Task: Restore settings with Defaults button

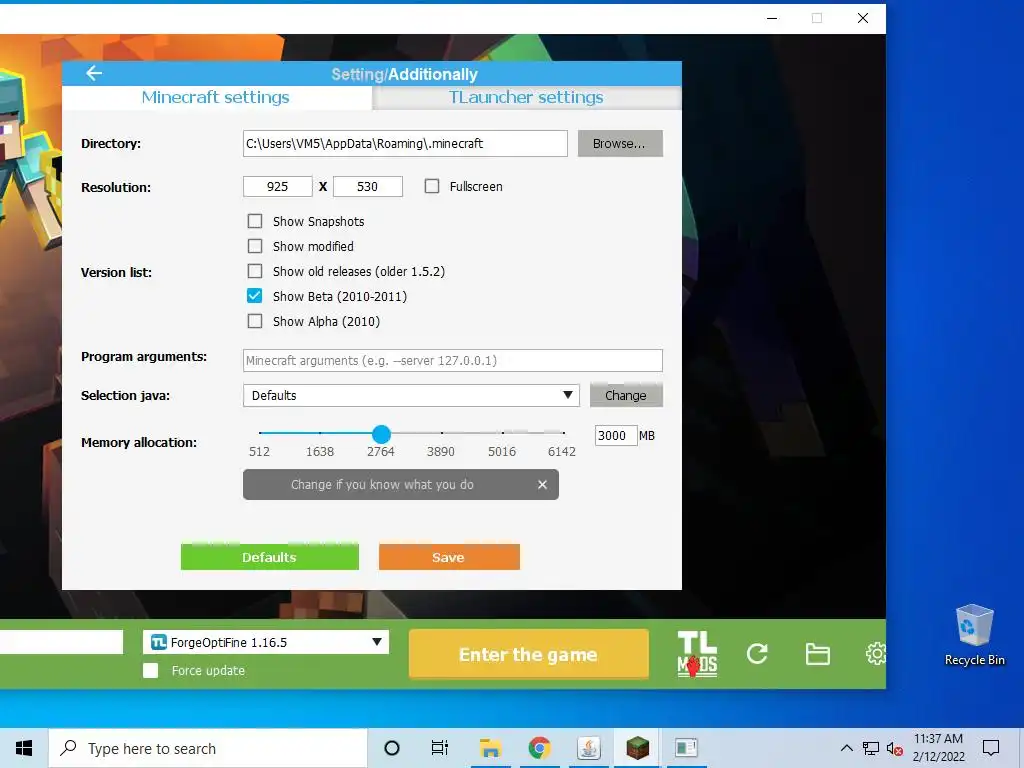Action: [x=270, y=557]
